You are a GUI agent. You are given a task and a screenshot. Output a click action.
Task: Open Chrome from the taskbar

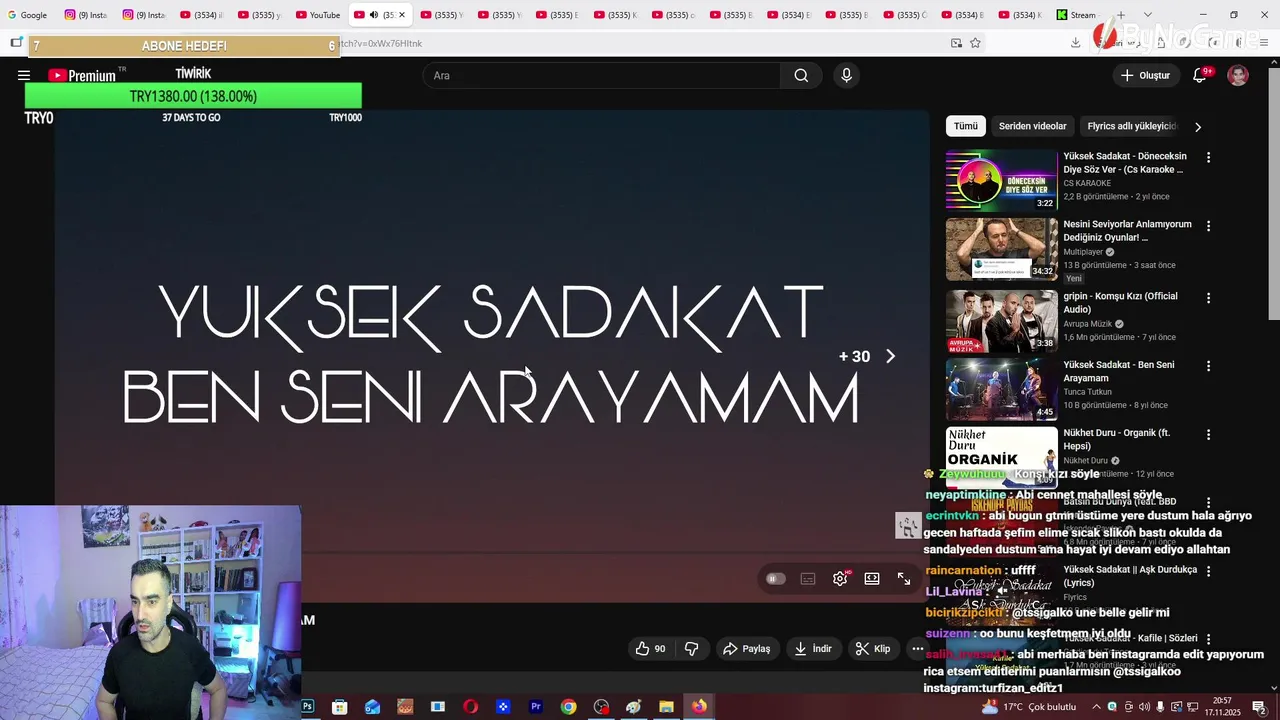coord(568,707)
